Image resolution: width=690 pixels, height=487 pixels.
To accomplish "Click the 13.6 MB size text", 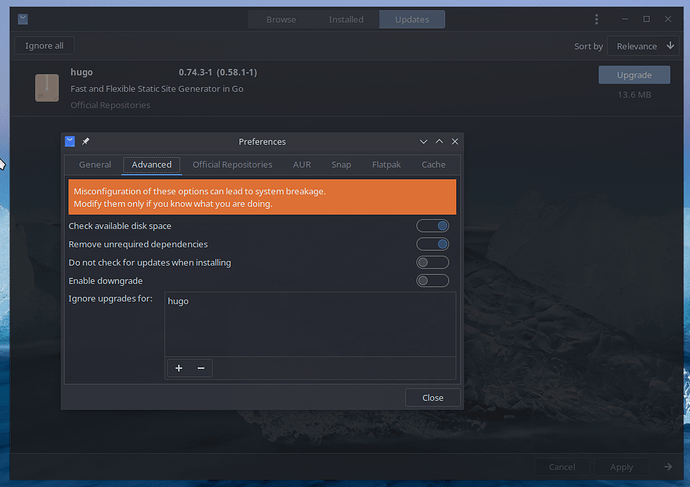I will pos(634,95).
